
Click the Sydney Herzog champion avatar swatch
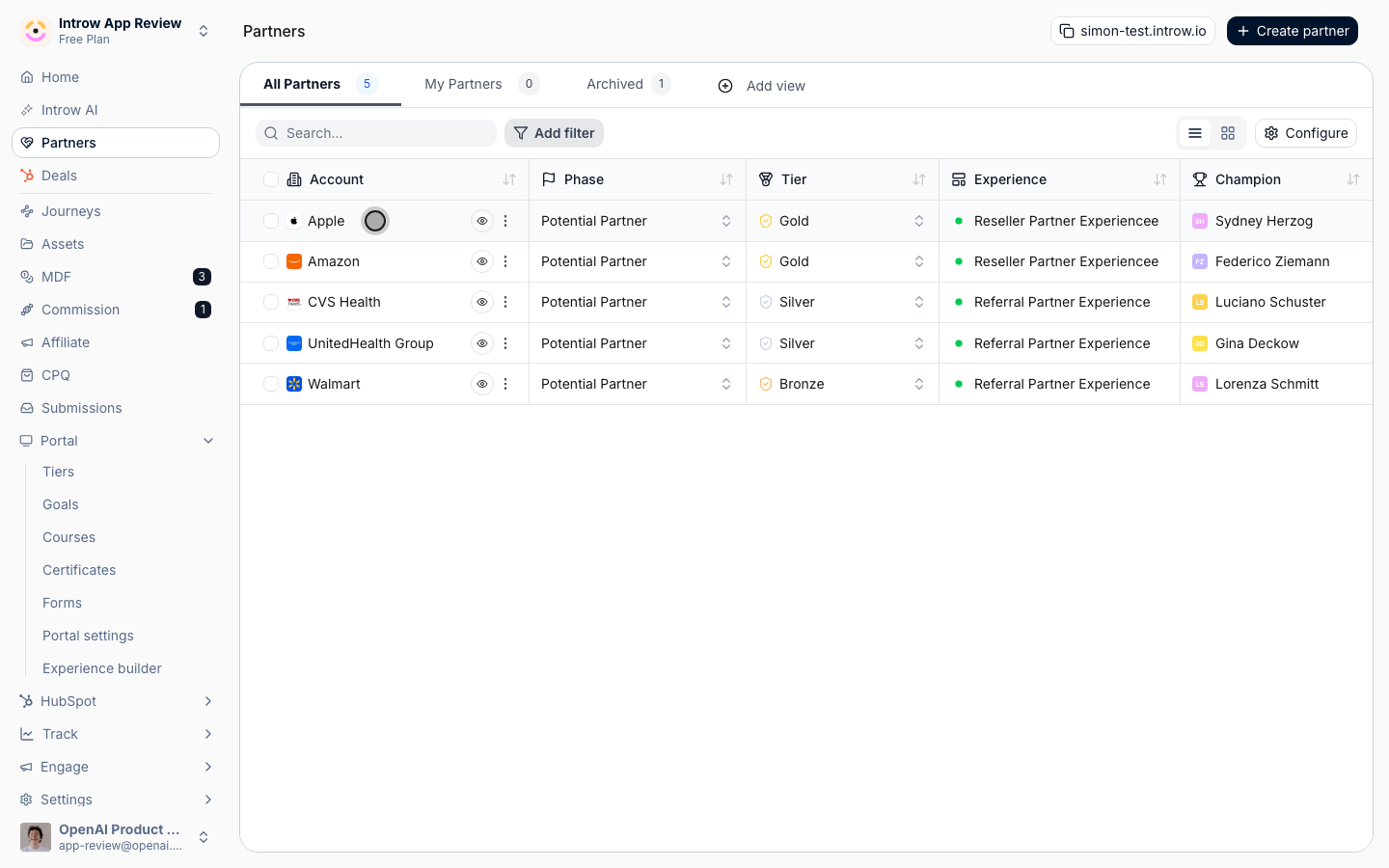1200,221
